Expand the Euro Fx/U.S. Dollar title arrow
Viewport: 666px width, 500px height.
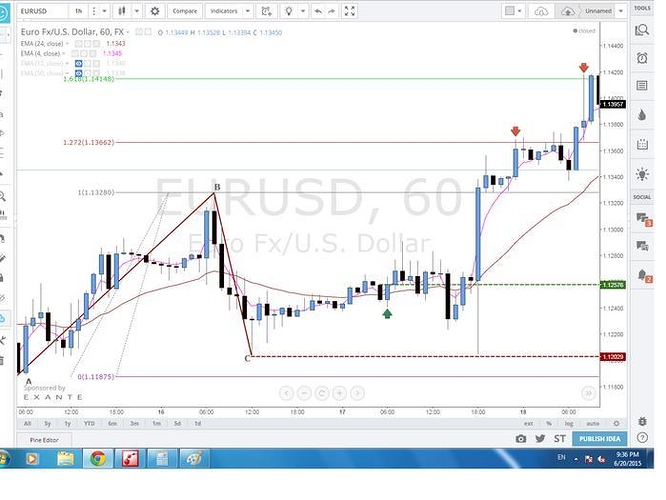click(x=128, y=32)
